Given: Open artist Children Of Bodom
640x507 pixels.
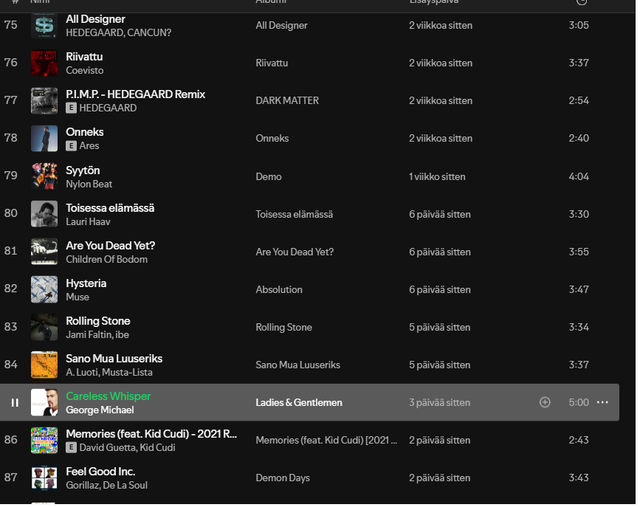Looking at the screenshot, I should coord(107,259).
